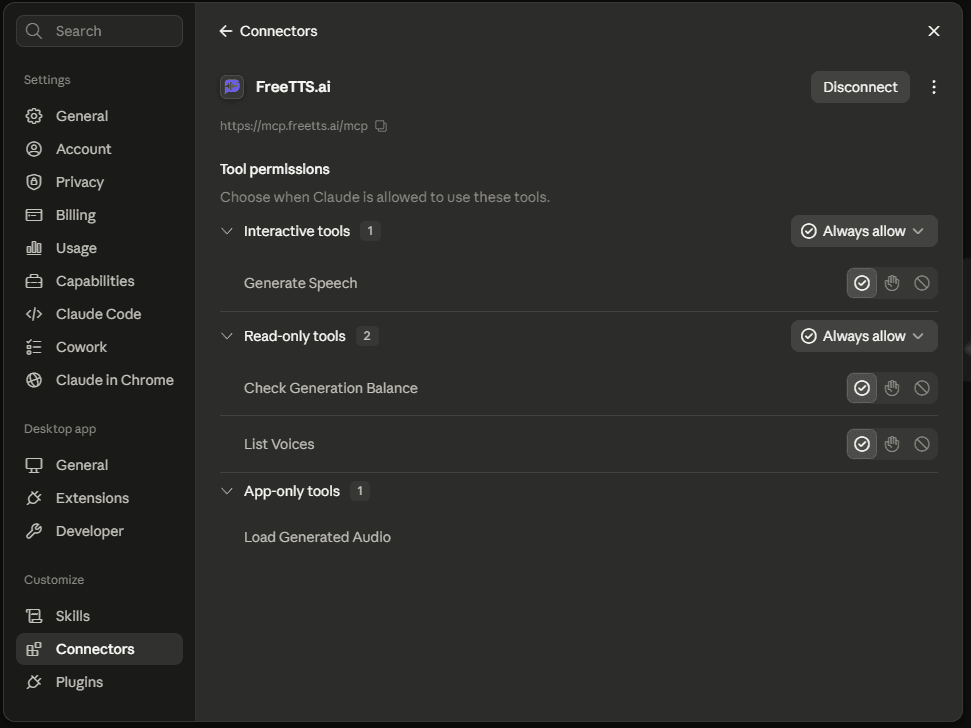Viewport: 971px width, 728px height.
Task: Open the Skills page
Action: click(99, 616)
